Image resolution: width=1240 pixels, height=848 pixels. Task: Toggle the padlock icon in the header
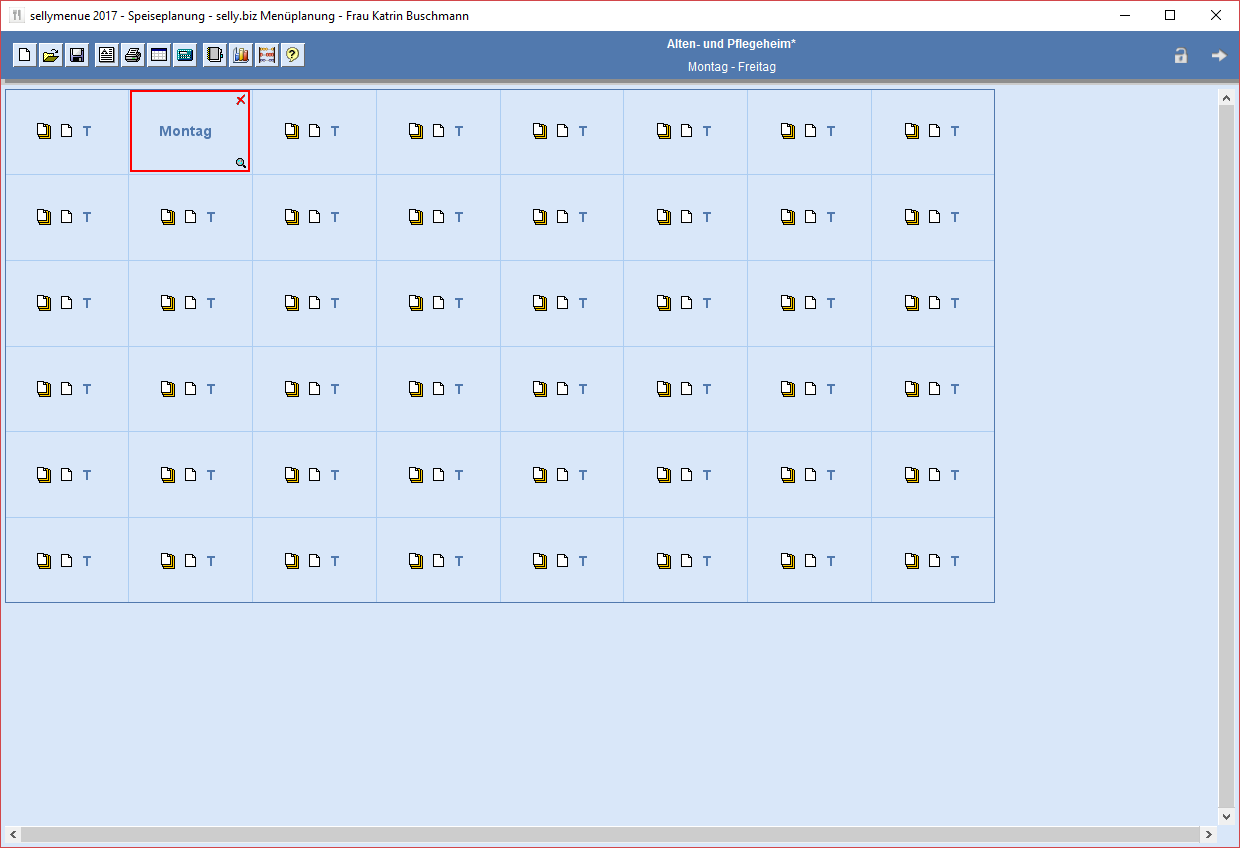(1180, 56)
